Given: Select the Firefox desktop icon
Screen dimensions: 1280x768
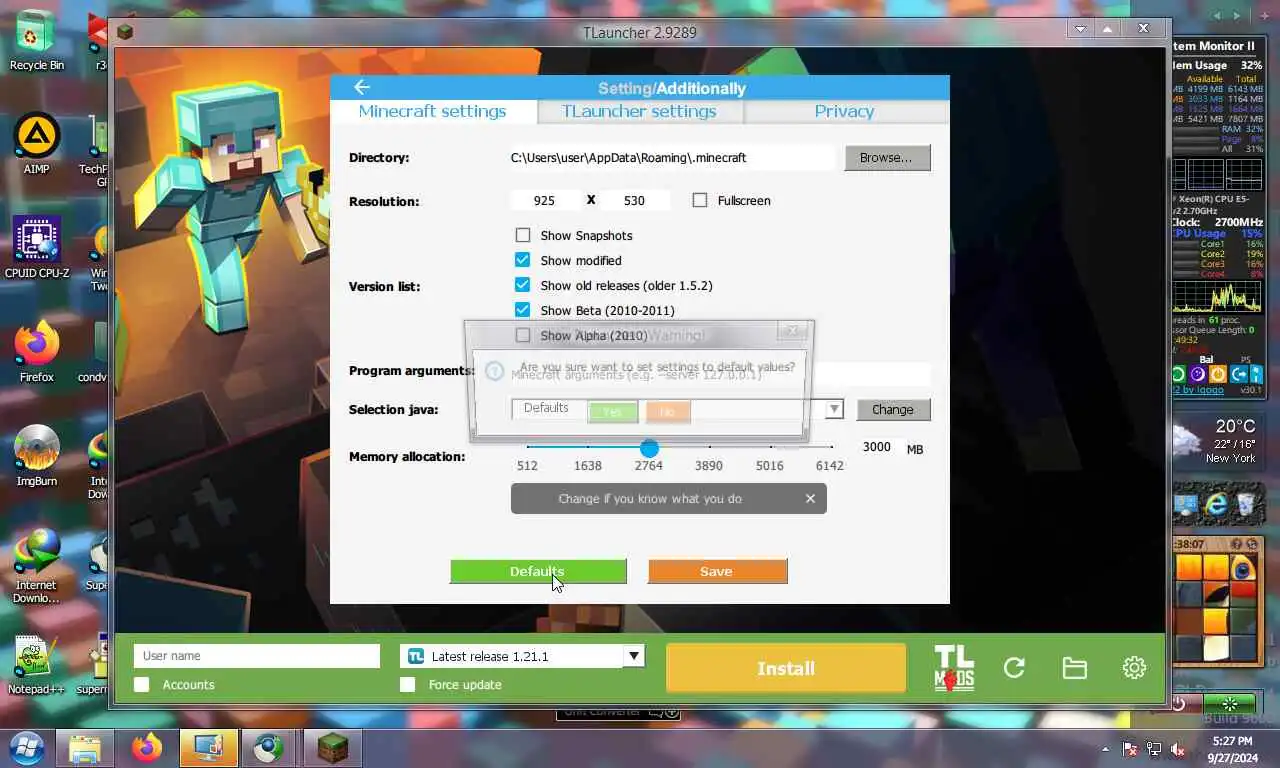Looking at the screenshot, I should pos(36,351).
